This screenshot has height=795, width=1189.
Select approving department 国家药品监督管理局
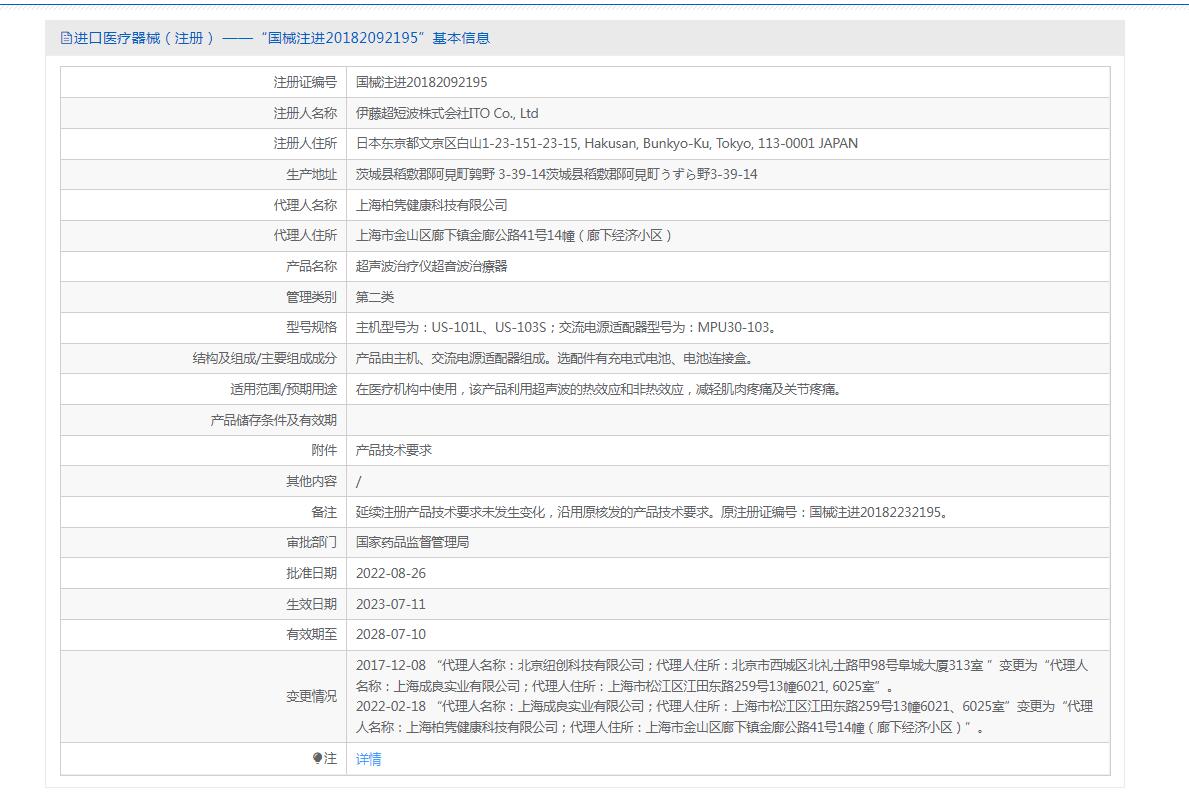412,543
